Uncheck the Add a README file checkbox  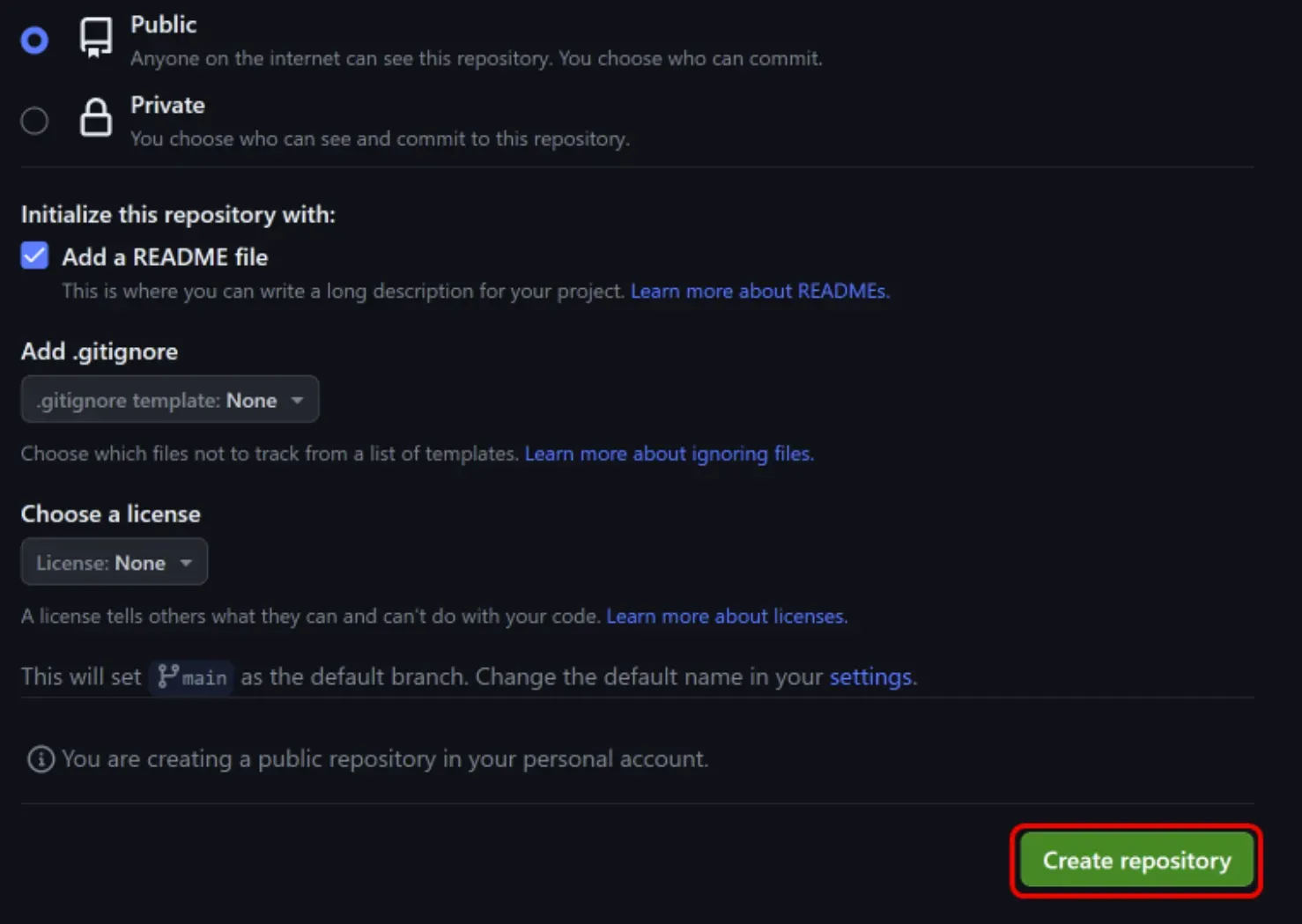(x=34, y=255)
